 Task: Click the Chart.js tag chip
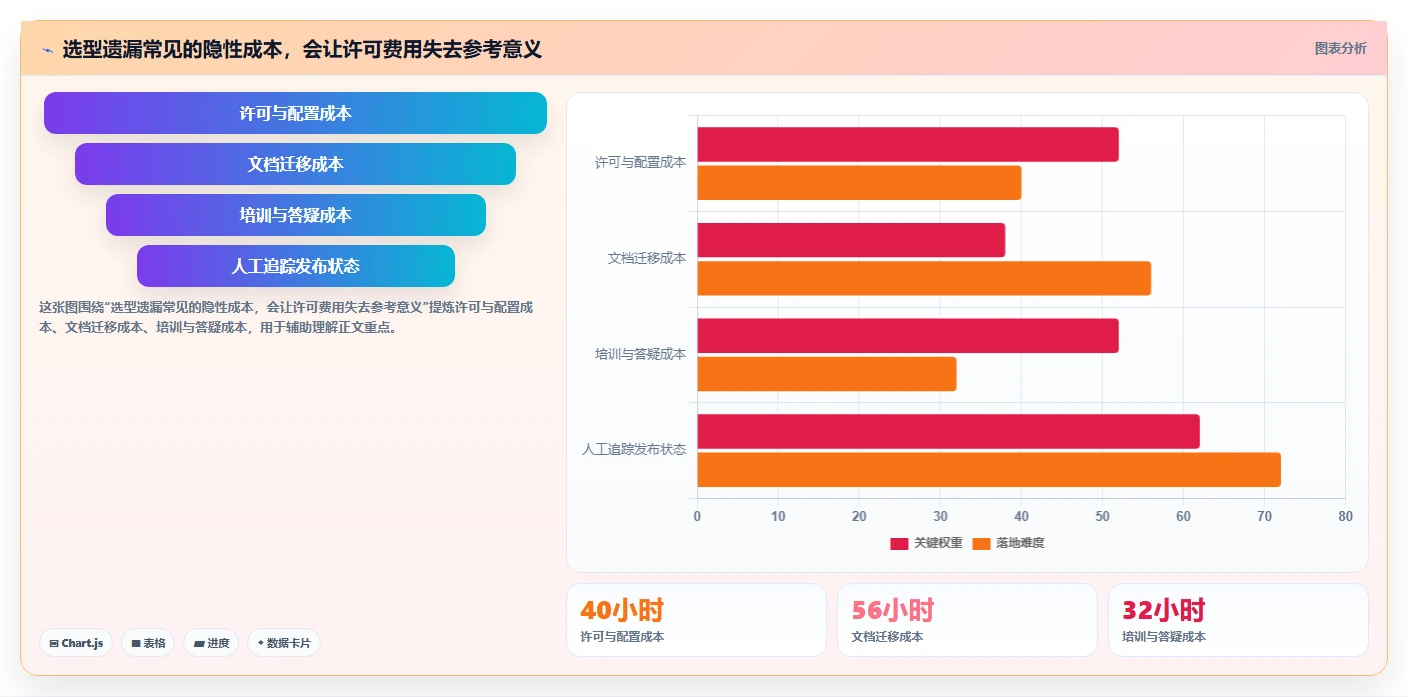76,643
